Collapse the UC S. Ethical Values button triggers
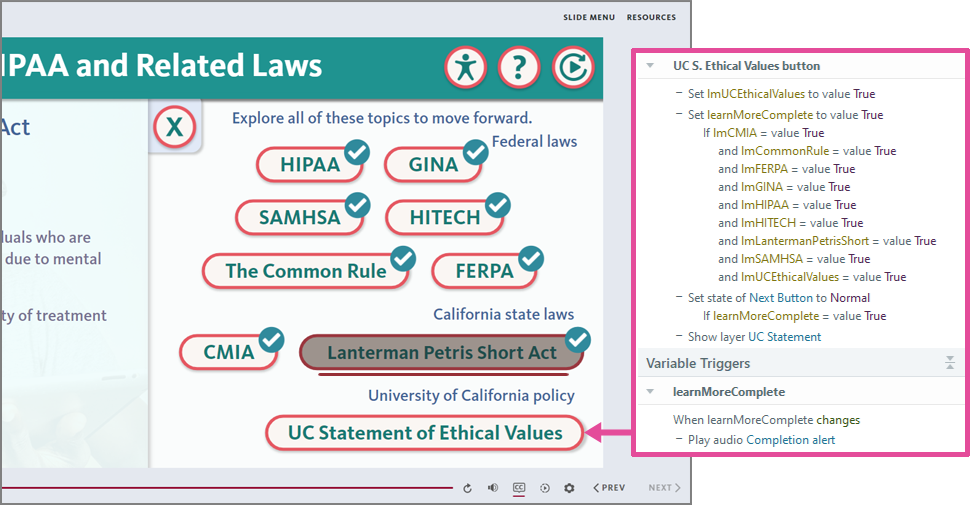Screen dimensions: 970x505 coord(650,66)
